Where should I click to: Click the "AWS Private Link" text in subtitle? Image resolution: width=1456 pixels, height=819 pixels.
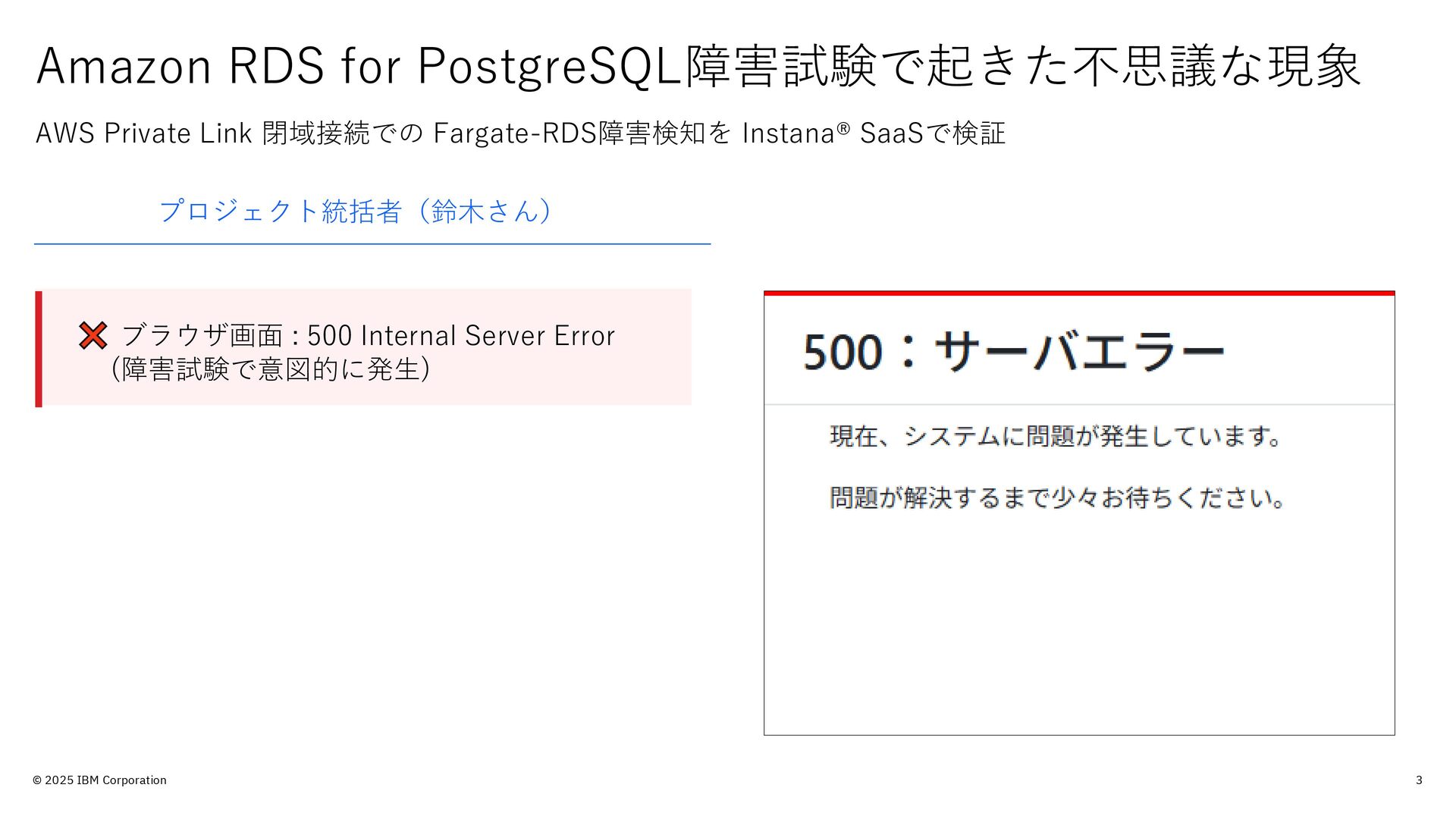[143, 133]
